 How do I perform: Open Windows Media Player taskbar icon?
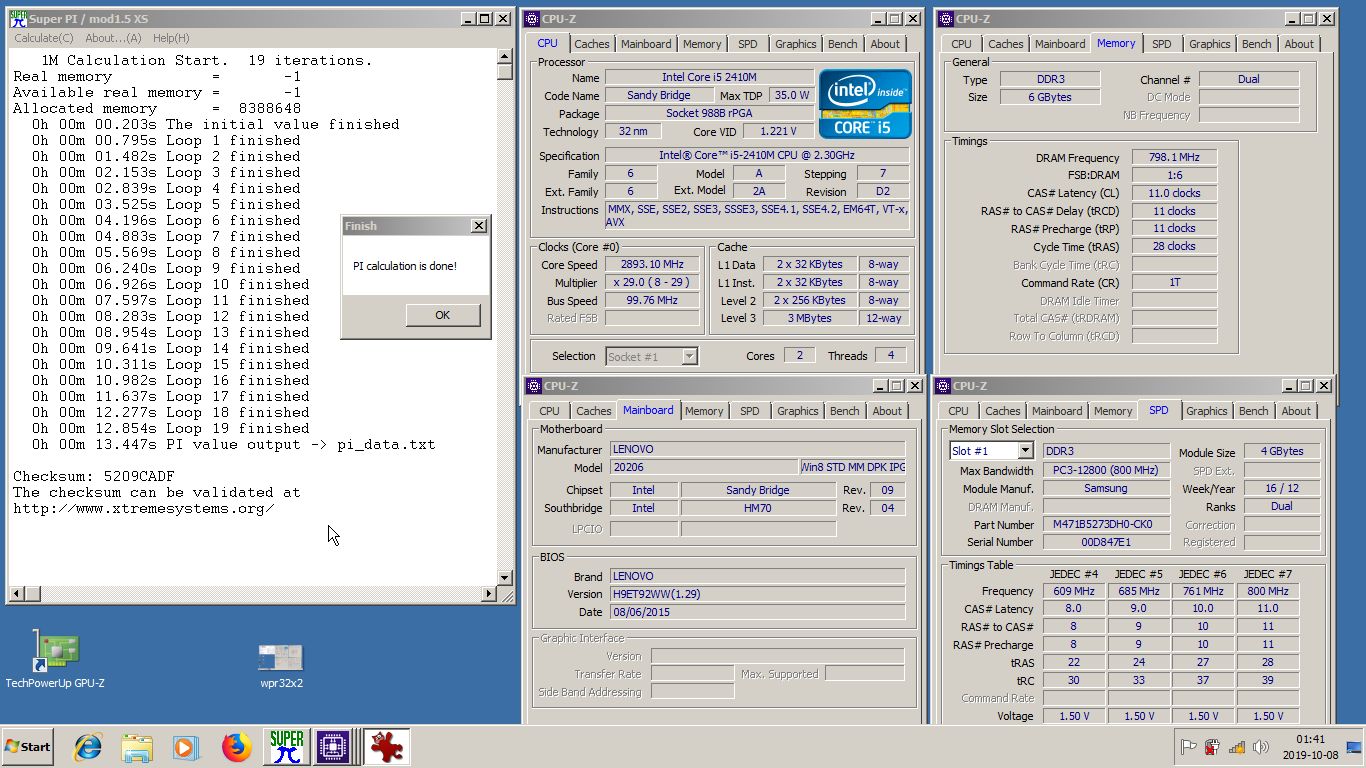coord(186,747)
